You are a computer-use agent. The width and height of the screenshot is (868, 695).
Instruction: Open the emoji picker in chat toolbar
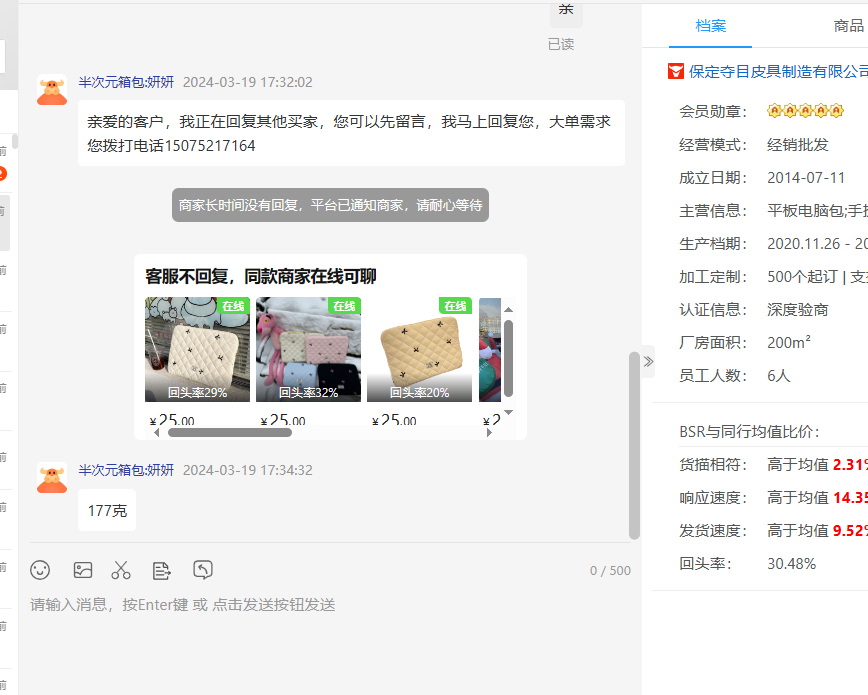(x=40, y=570)
